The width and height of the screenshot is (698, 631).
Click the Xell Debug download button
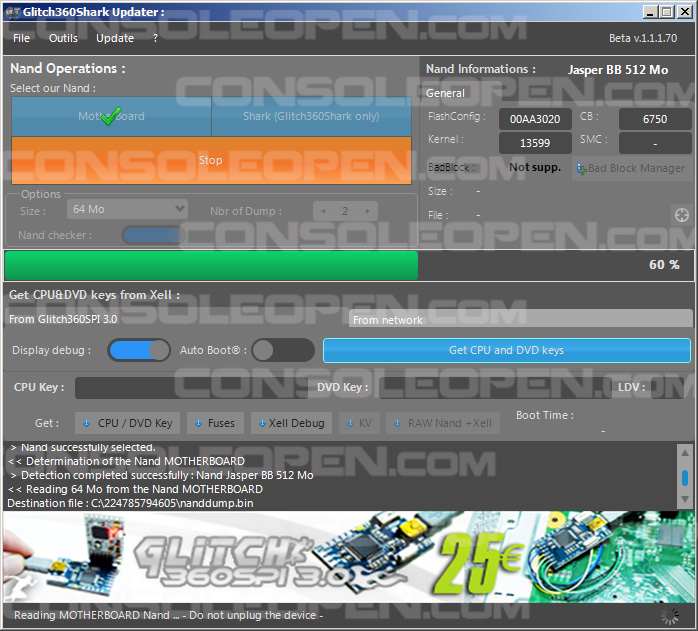click(290, 423)
